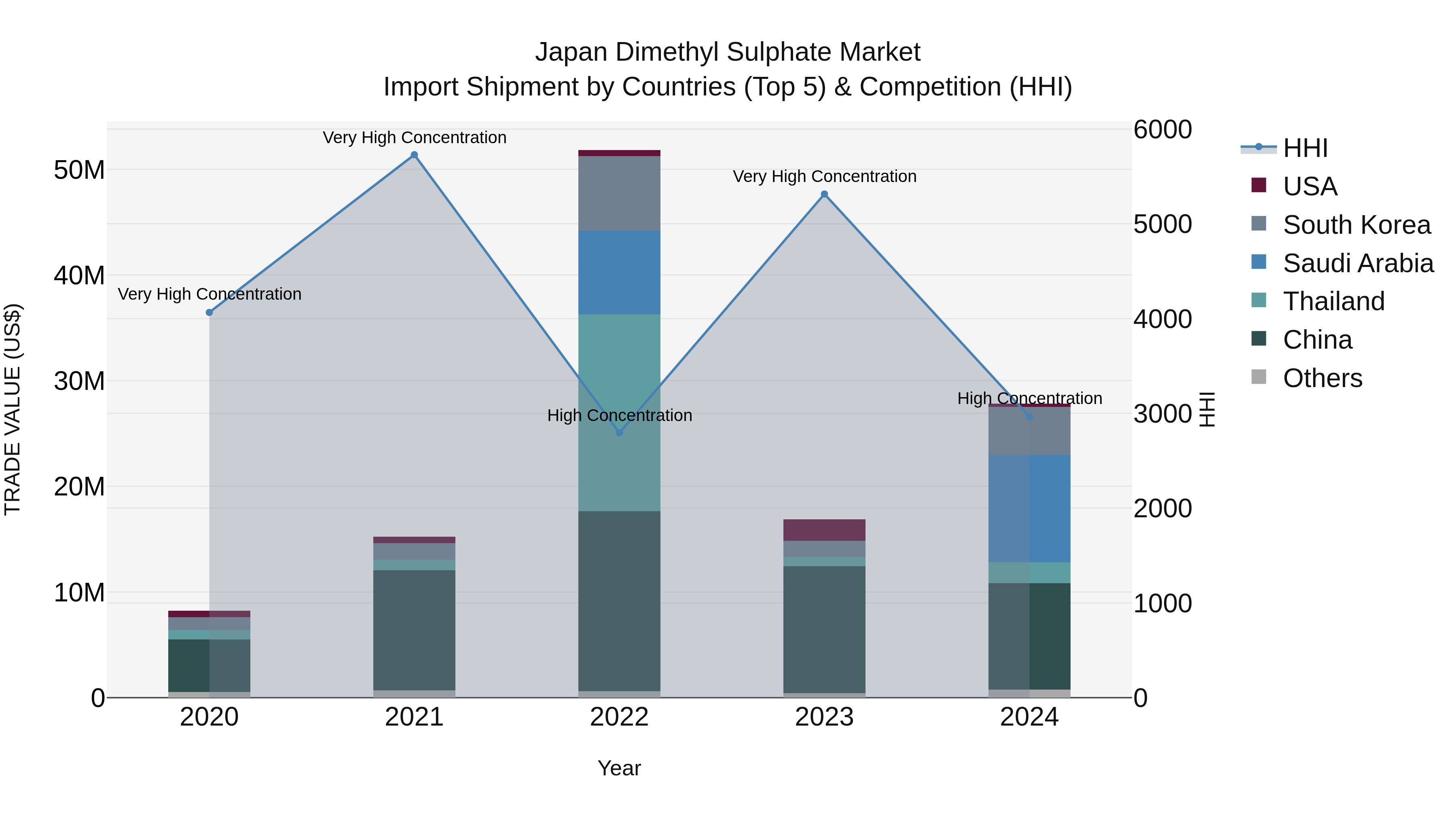
Task: Click the 2023 USA bar segment
Action: pyautogui.click(x=824, y=530)
